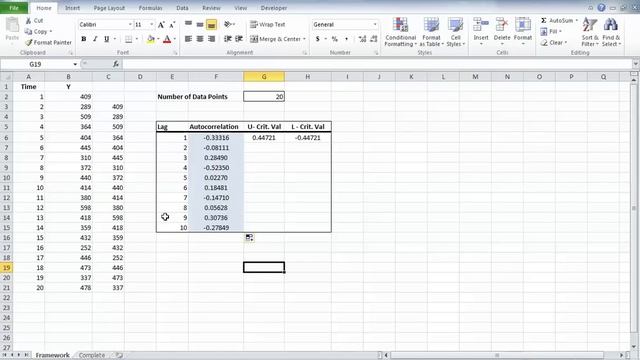Decrease decimal places
Image resolution: width=640 pixels, height=360 pixels.
[x=373, y=39]
